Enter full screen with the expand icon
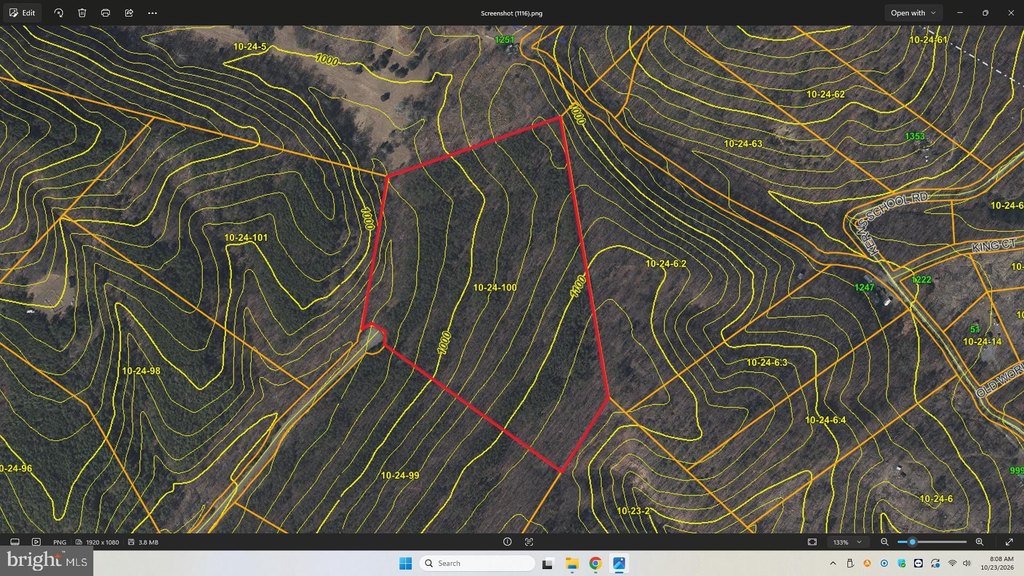This screenshot has height=576, width=1024. [x=1009, y=542]
